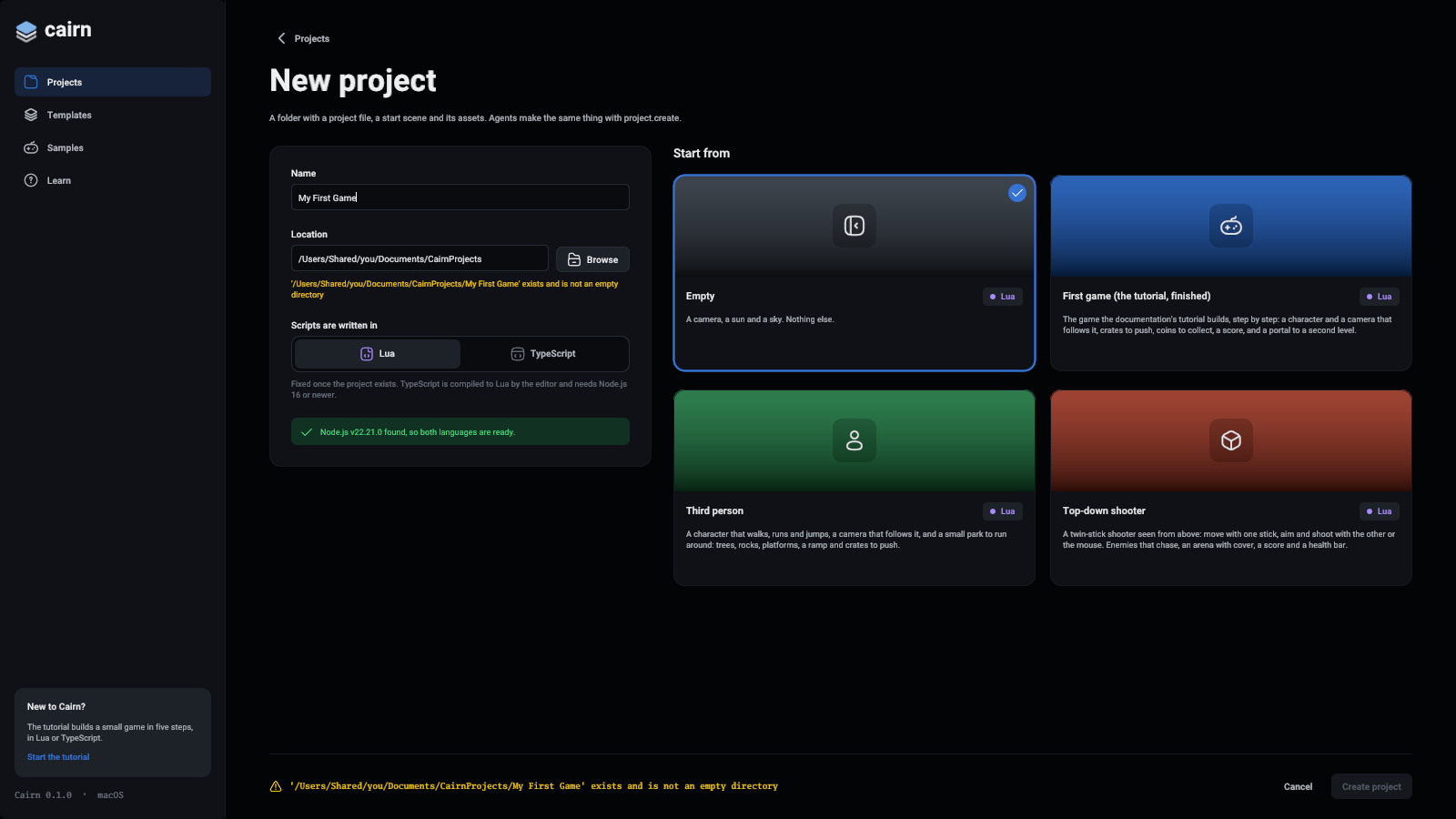Open Projects in the sidebar
Screen dimensions: 1456x819
[x=113, y=82]
